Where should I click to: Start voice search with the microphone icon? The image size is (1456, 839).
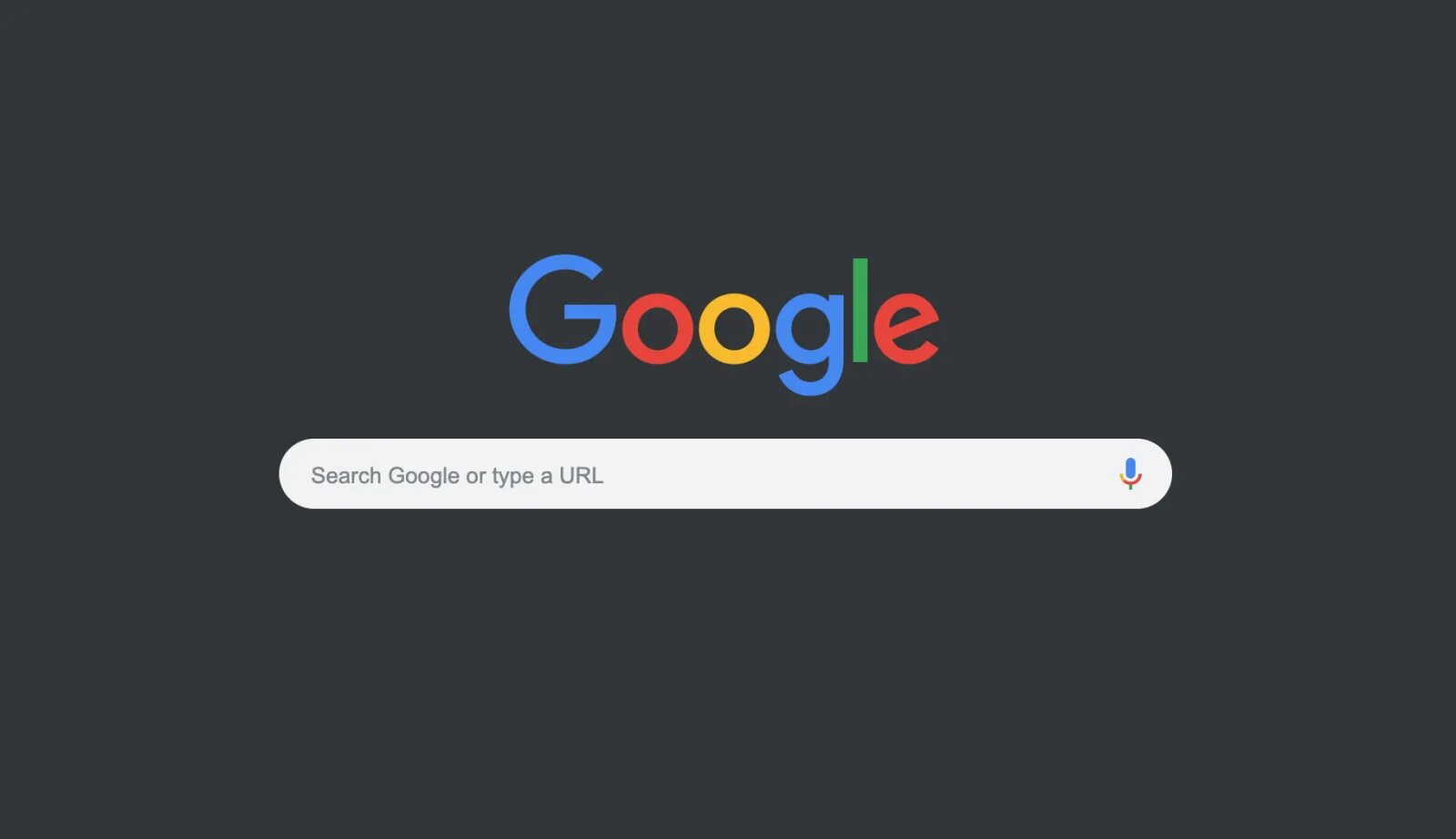pos(1130,474)
